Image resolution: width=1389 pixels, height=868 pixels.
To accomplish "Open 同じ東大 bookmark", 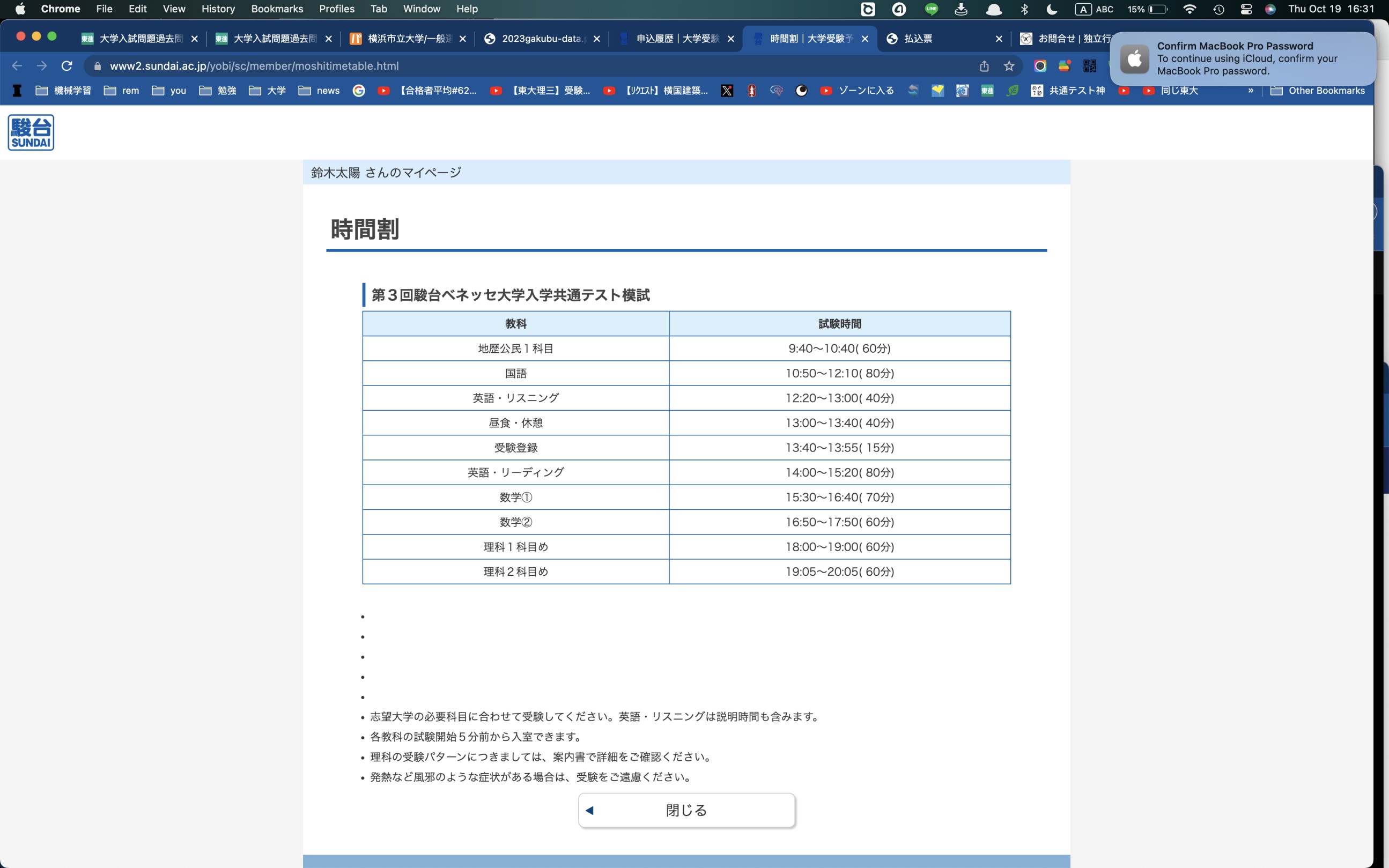I will [1170, 91].
